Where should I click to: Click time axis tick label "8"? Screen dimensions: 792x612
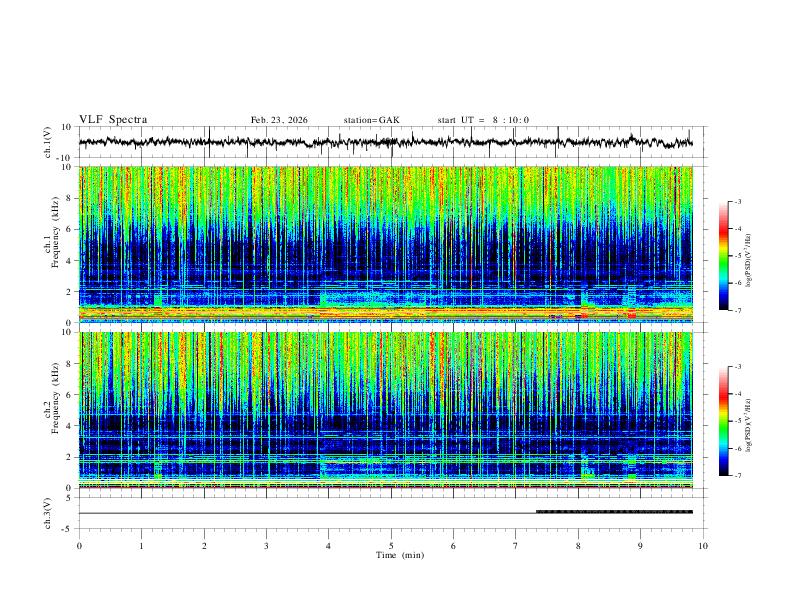pyautogui.click(x=578, y=546)
